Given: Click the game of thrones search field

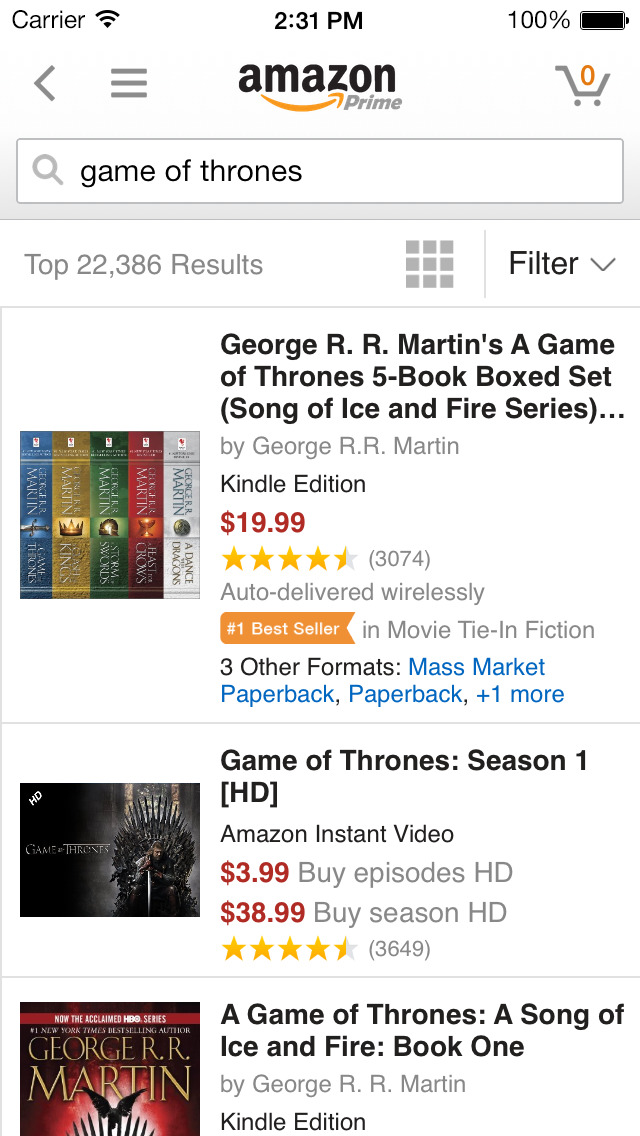Looking at the screenshot, I should [340, 171].
